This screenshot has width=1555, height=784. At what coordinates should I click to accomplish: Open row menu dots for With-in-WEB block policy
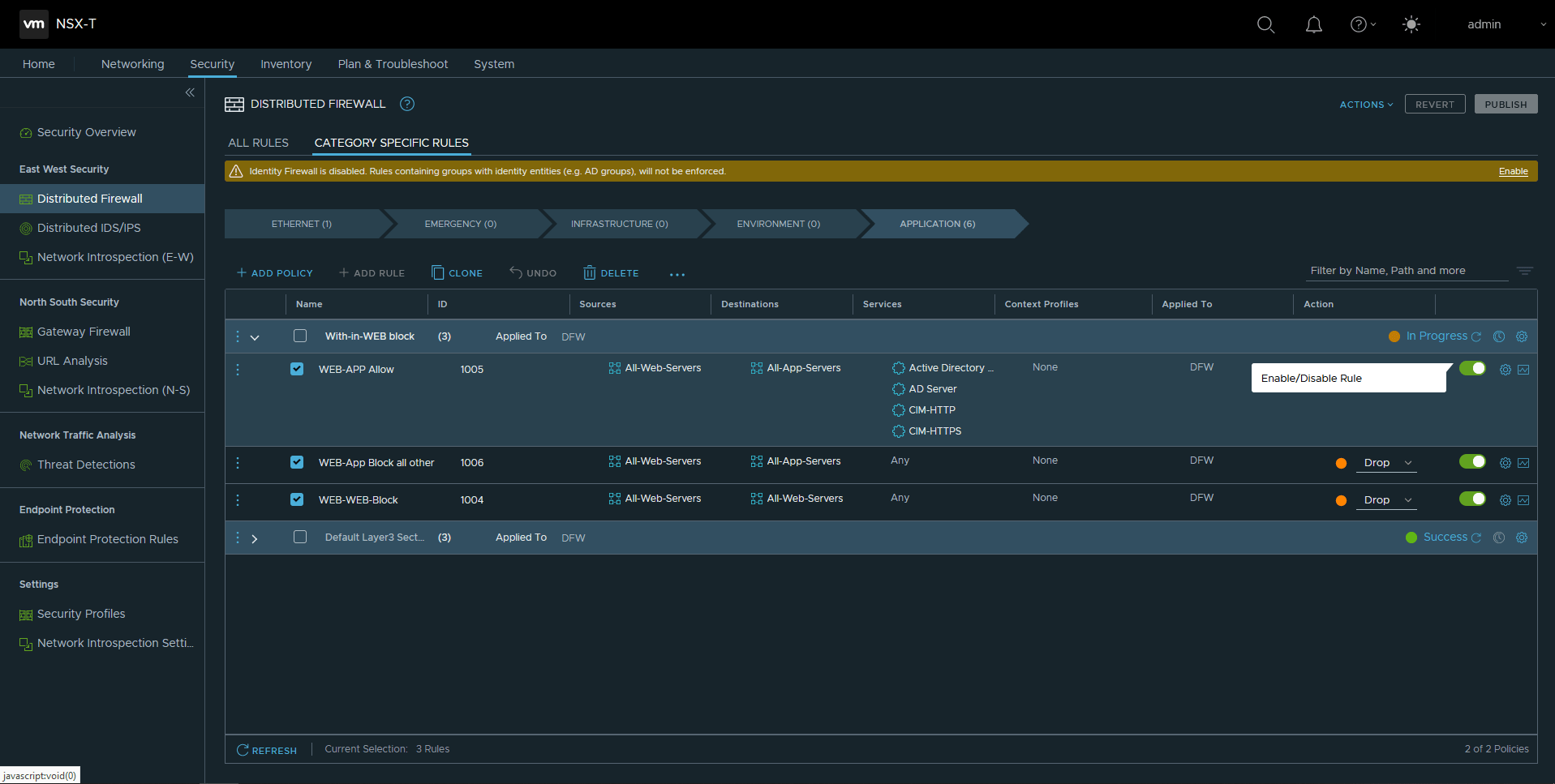[238, 336]
